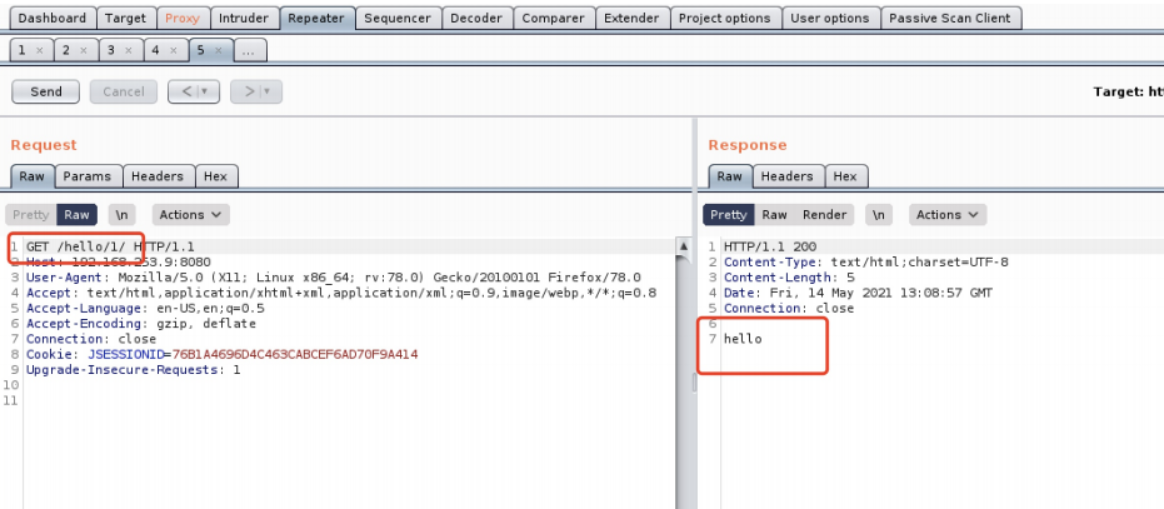The image size is (1164, 509).
Task: Open the Request Actions dropdown
Action: click(191, 214)
